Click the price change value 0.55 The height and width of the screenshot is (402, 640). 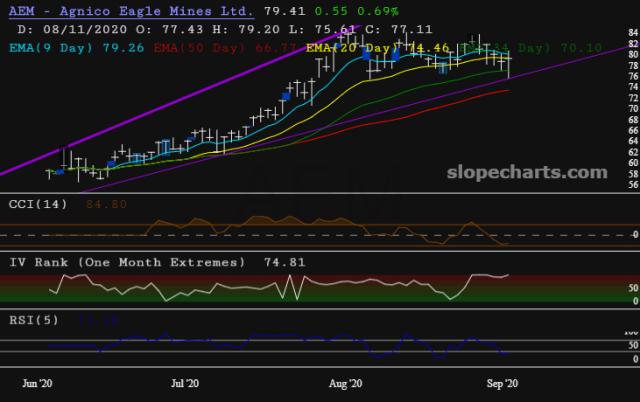coord(331,11)
